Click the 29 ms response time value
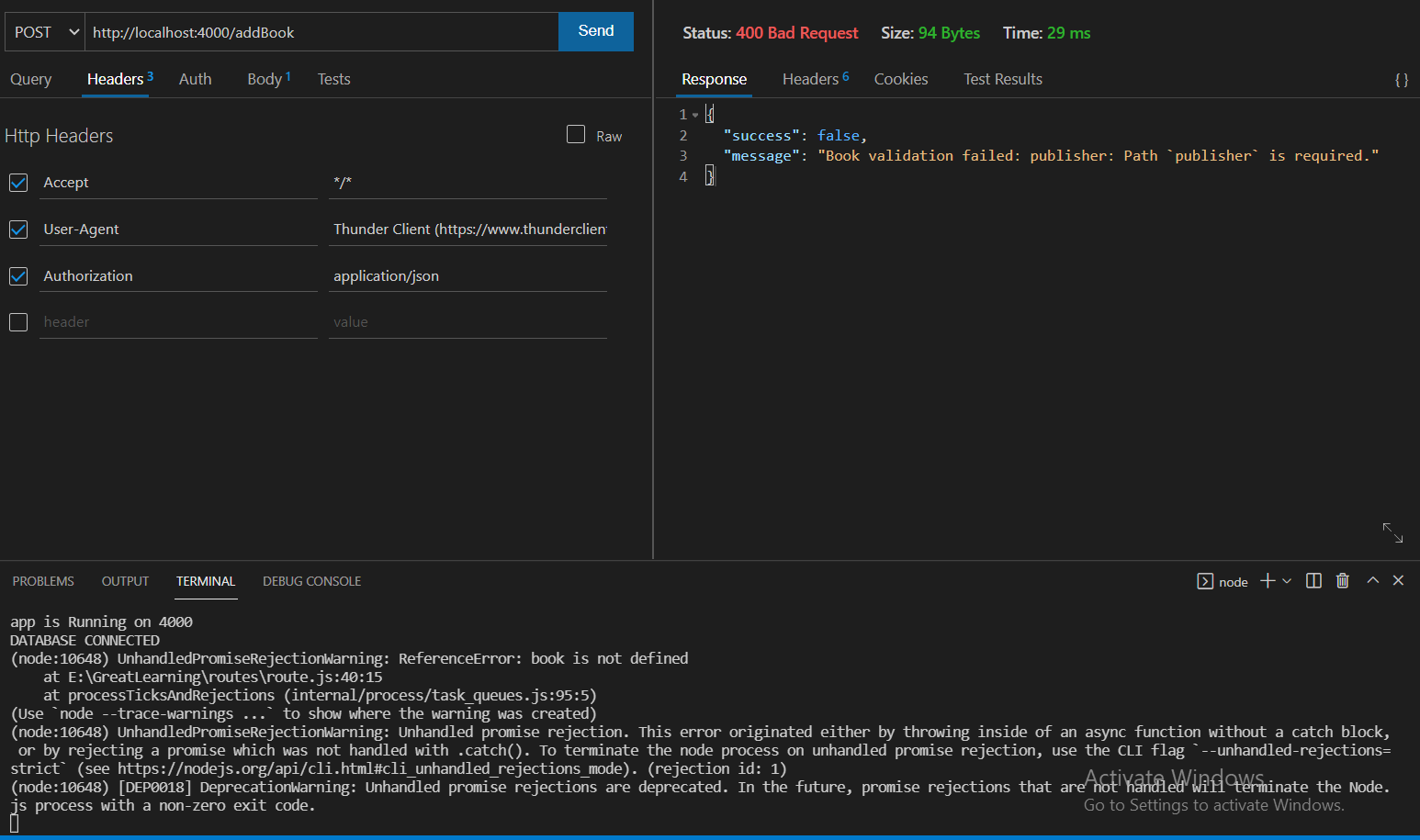 (x=1069, y=33)
